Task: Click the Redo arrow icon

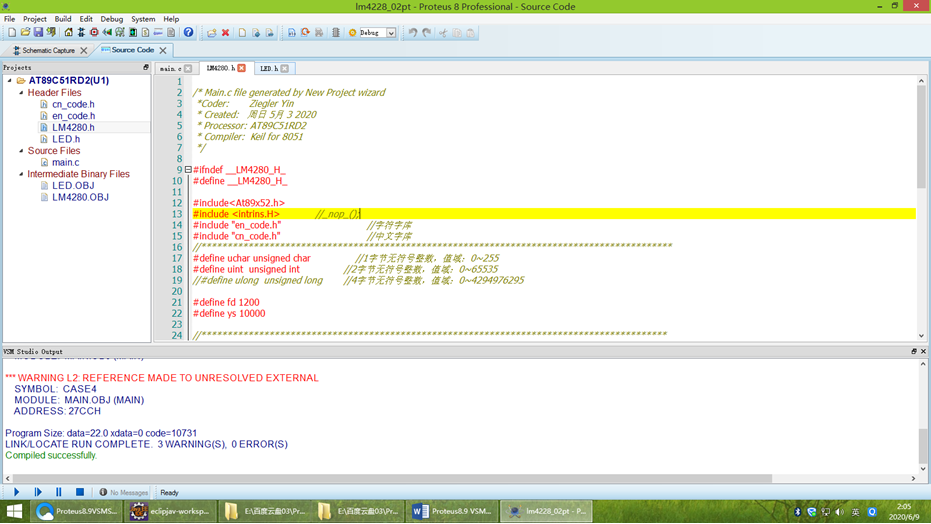Action: pos(426,33)
